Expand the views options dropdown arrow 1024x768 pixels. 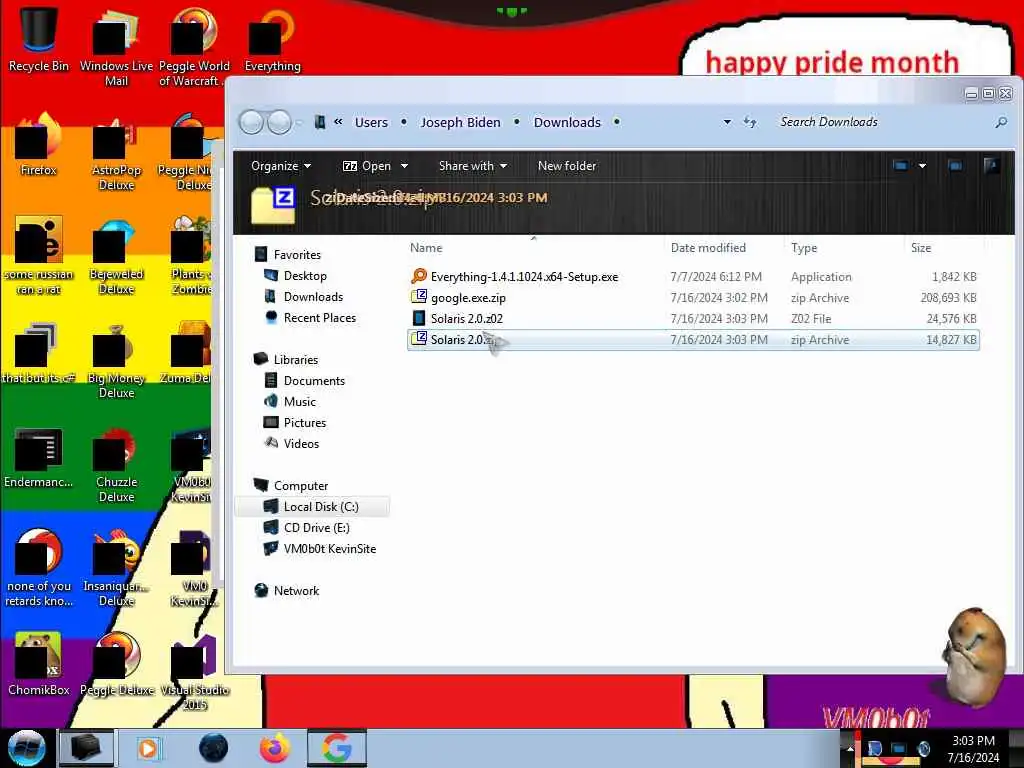[x=922, y=166]
